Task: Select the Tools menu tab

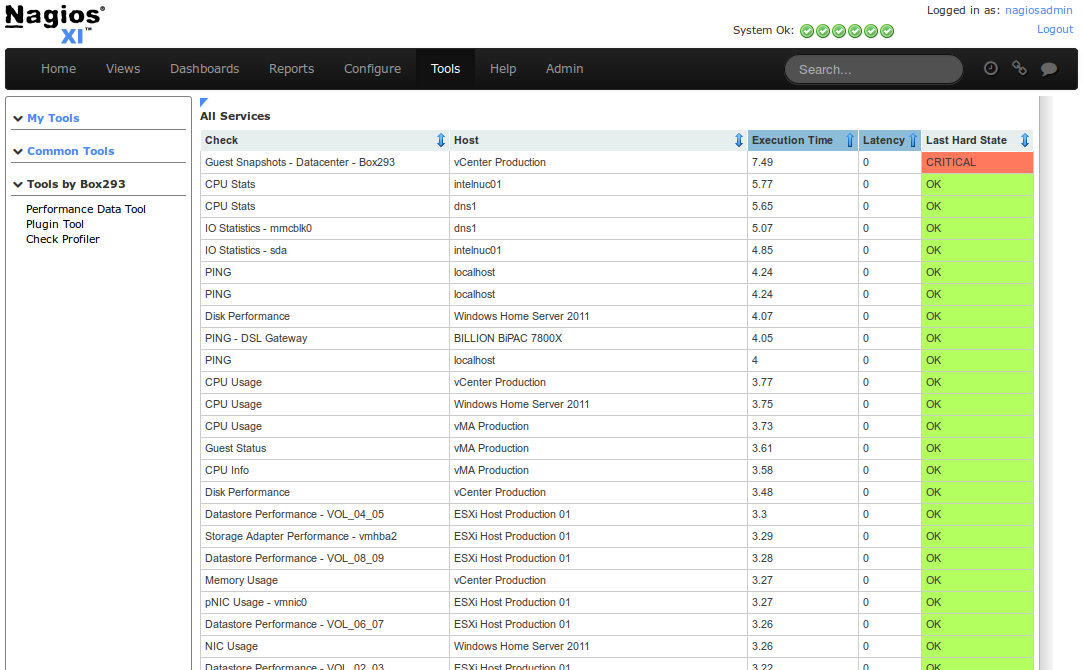Action: [x=445, y=68]
